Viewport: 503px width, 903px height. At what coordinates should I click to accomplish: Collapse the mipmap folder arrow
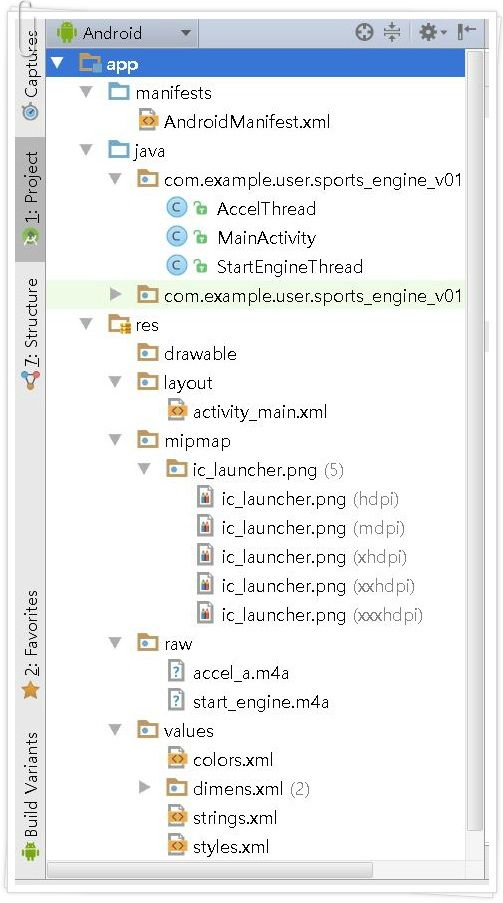pyautogui.click(x=116, y=440)
